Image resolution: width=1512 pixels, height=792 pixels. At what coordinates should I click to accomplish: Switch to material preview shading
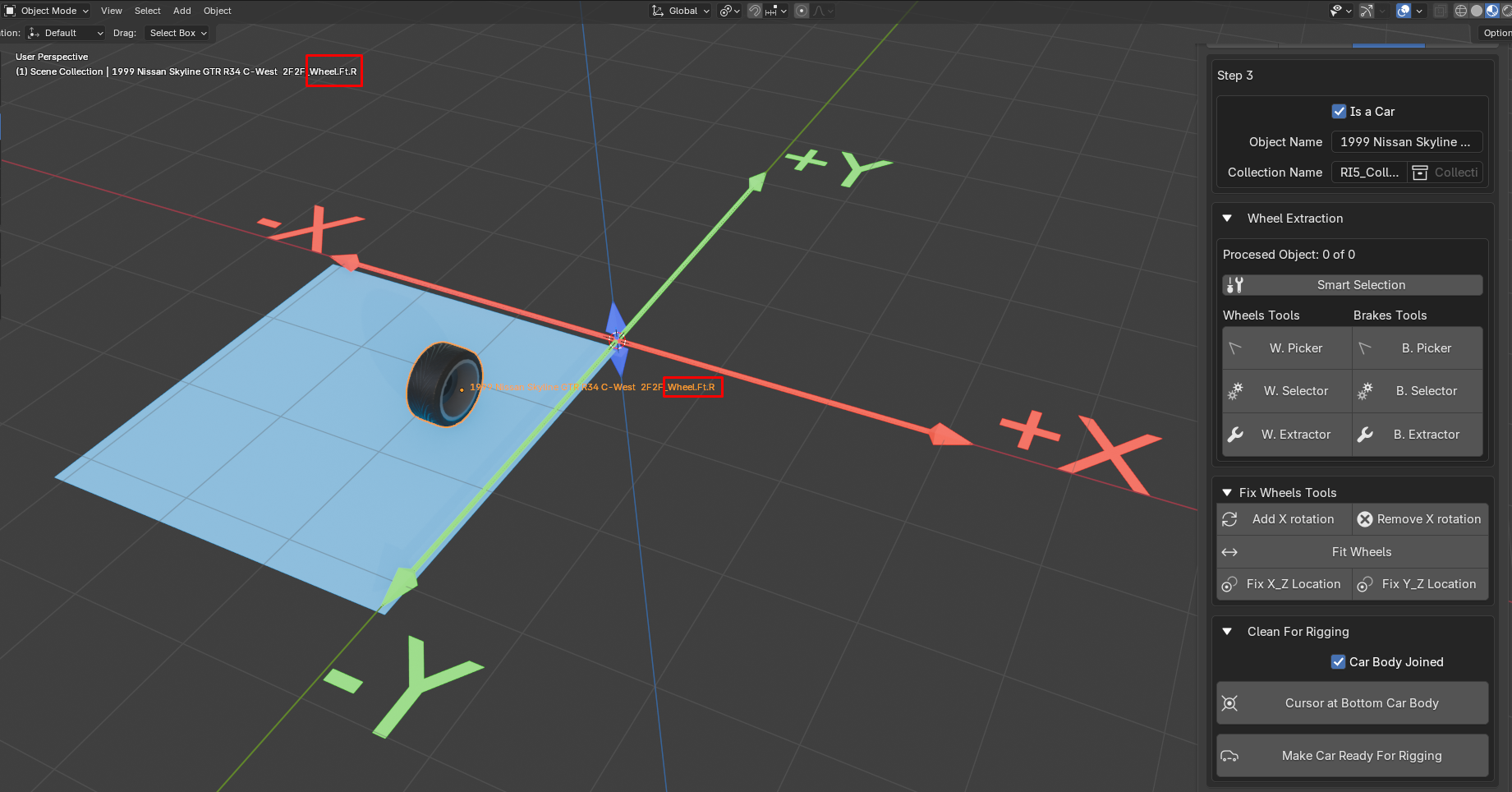point(1492,11)
